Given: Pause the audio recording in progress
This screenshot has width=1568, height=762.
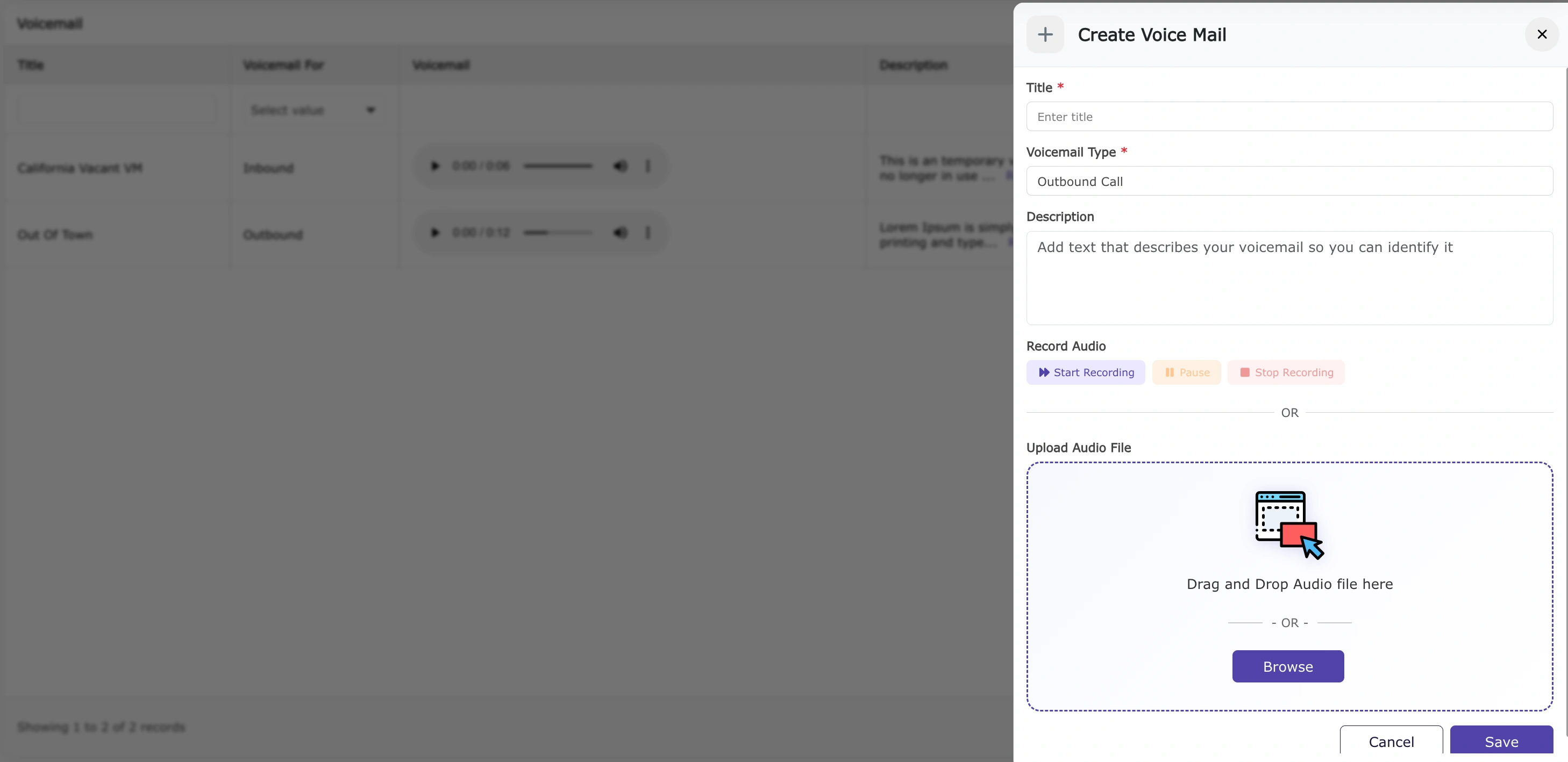Looking at the screenshot, I should [x=1186, y=372].
